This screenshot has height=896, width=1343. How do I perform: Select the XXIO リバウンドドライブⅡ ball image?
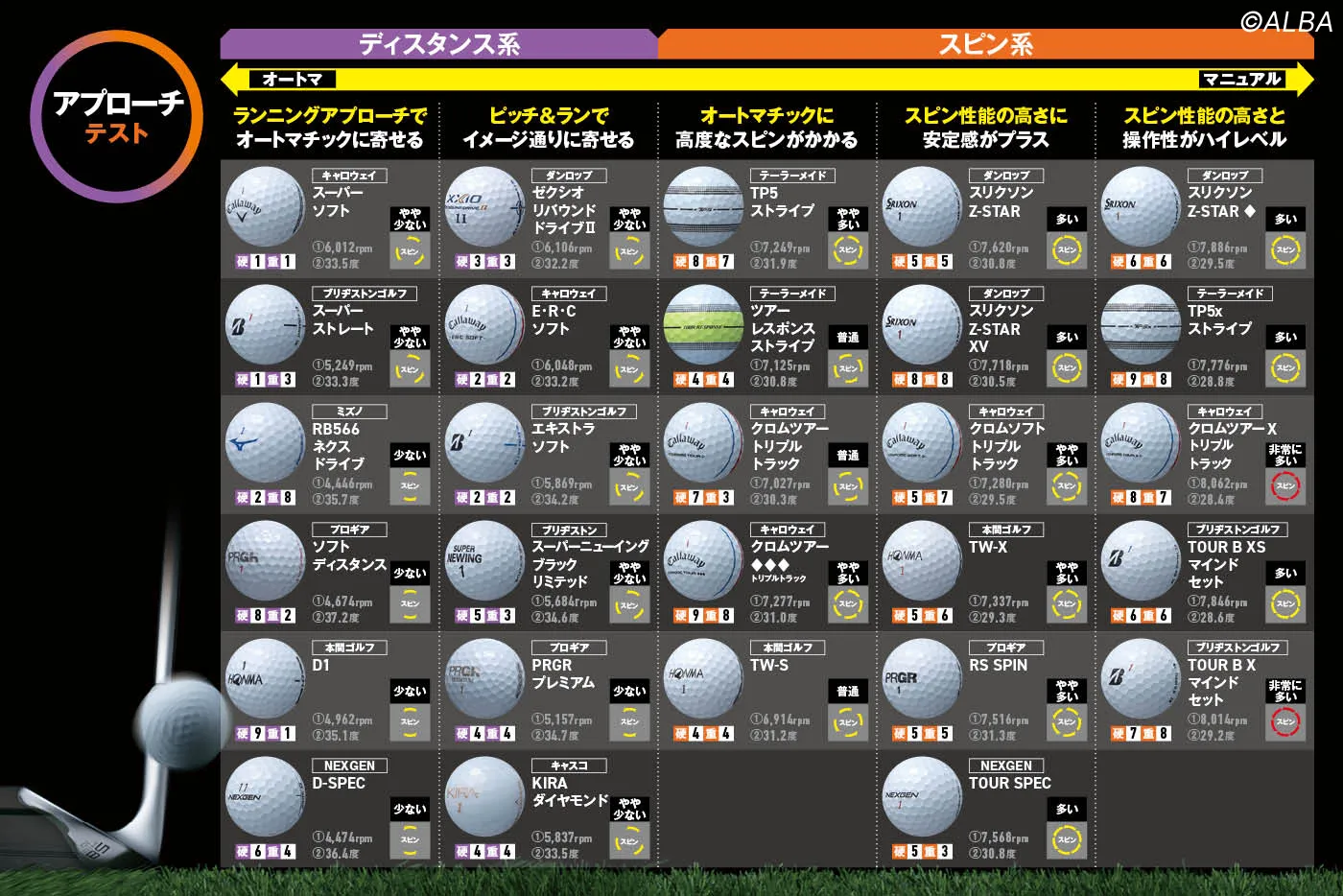click(484, 207)
